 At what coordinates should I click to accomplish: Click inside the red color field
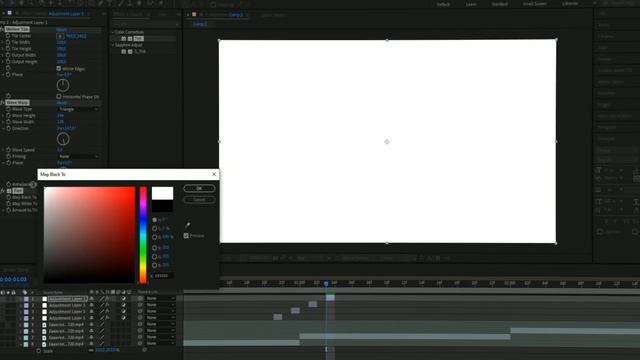point(89,235)
